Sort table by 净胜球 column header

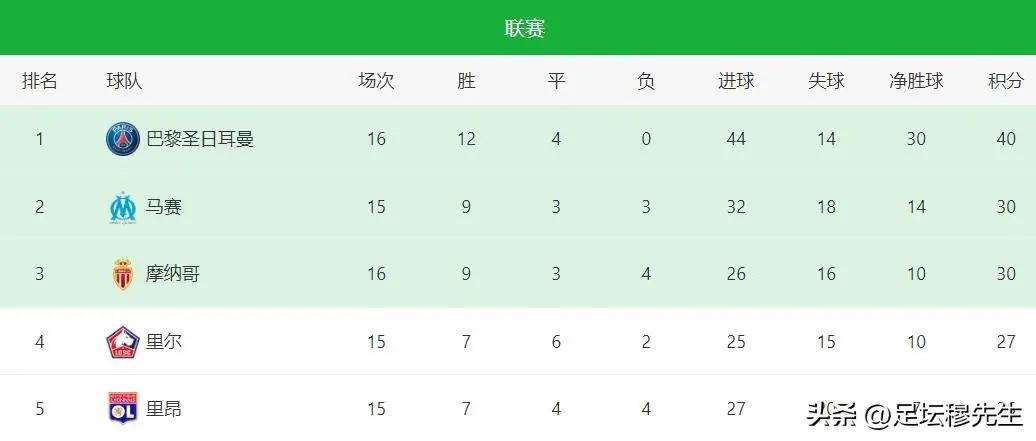(916, 81)
